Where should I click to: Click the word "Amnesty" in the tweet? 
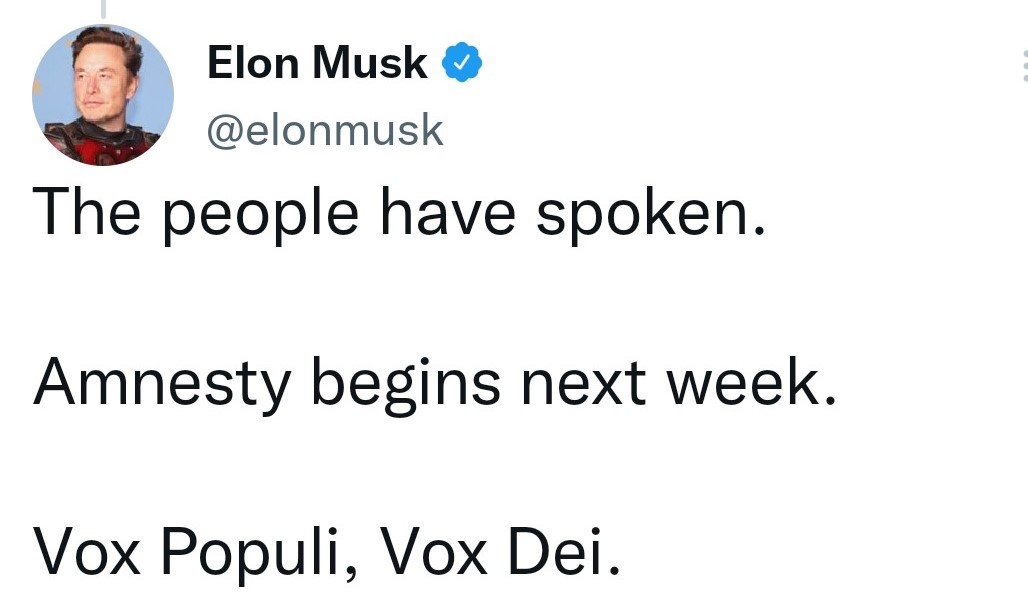162,383
